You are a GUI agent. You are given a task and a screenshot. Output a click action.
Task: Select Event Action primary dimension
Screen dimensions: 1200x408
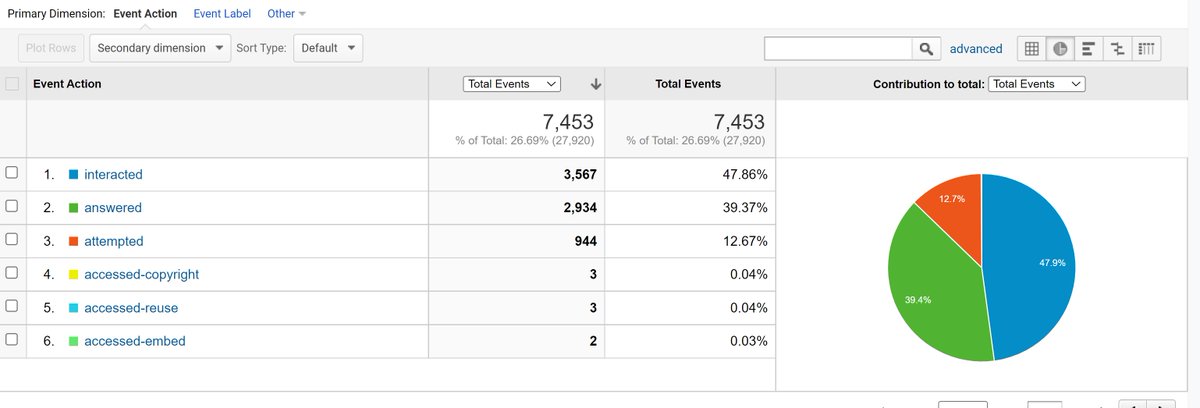pos(146,14)
